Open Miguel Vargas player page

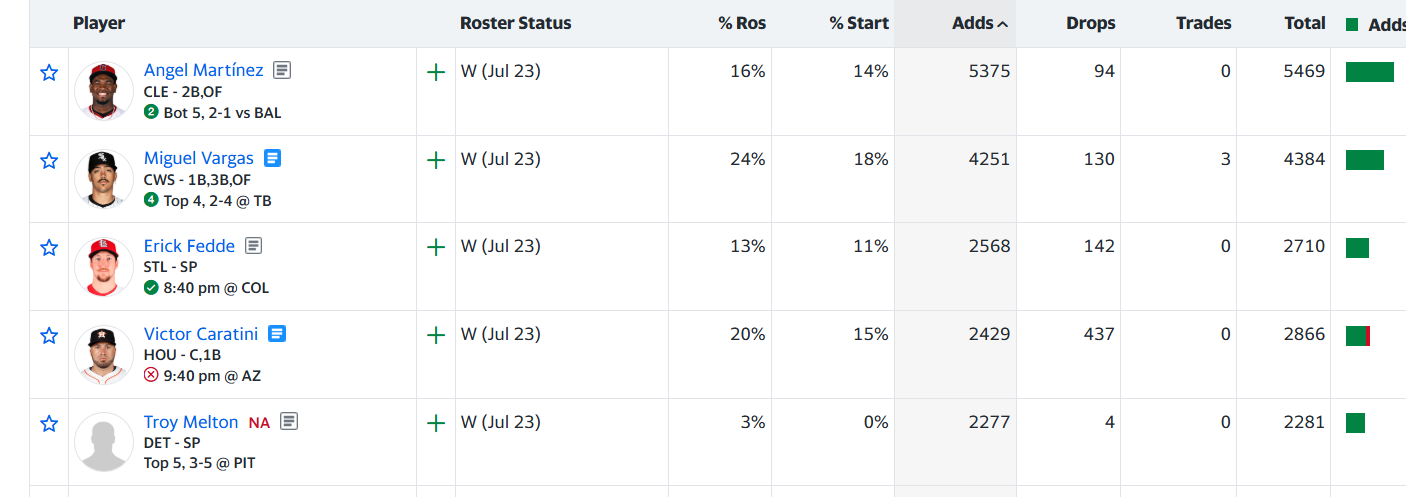click(199, 158)
